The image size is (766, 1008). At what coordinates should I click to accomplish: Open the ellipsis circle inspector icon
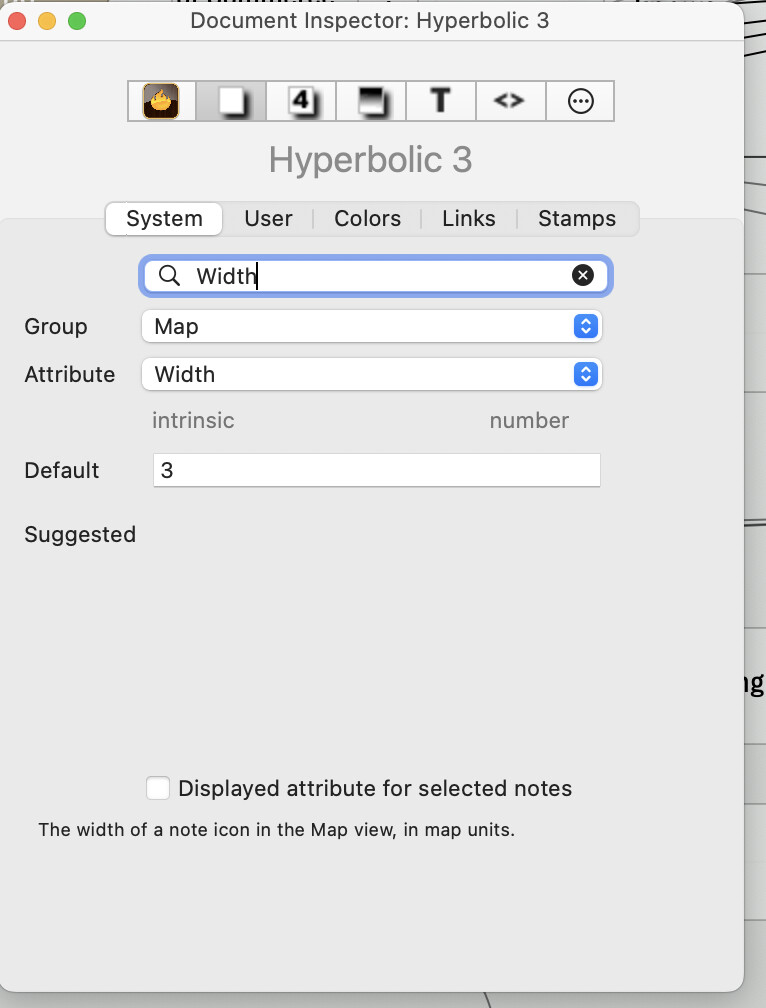pos(580,101)
